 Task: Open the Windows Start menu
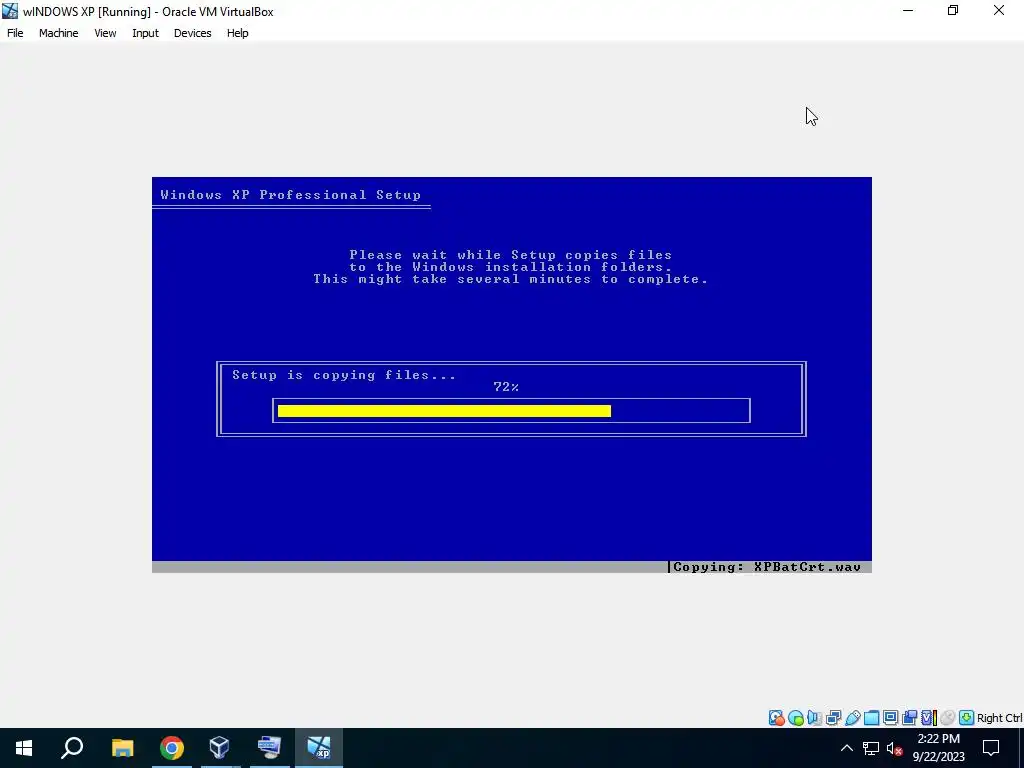pyautogui.click(x=24, y=748)
